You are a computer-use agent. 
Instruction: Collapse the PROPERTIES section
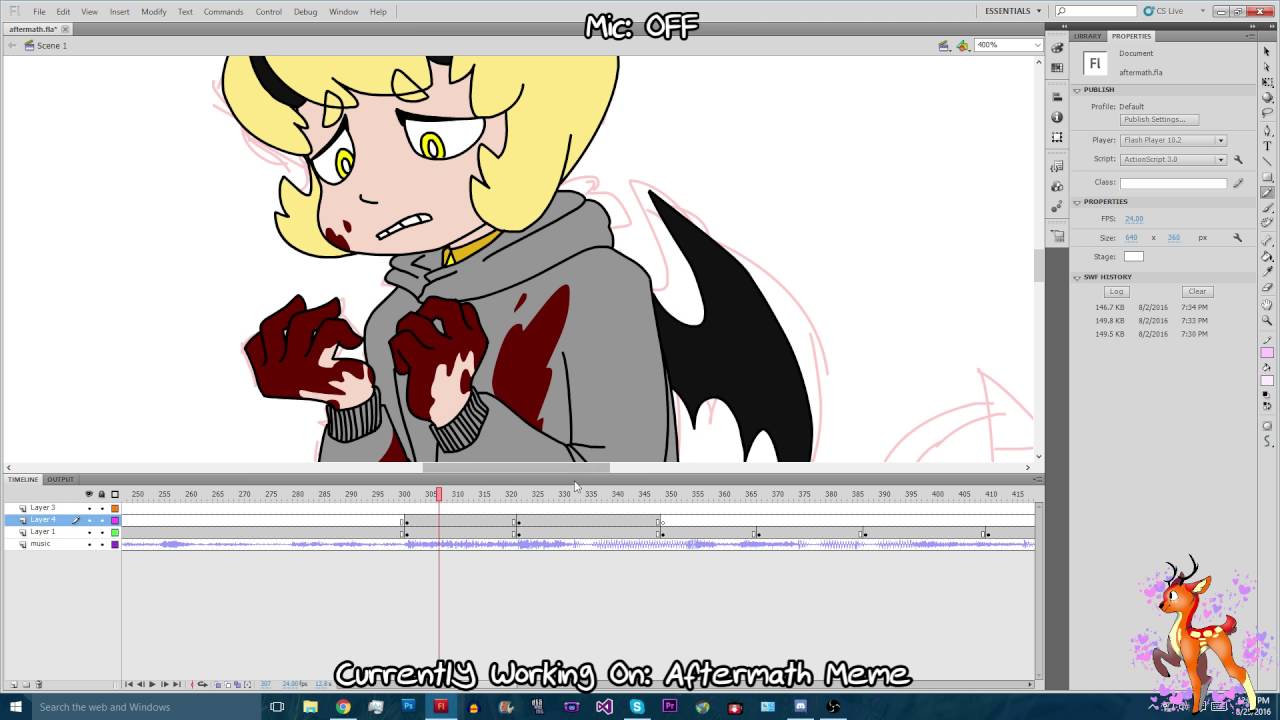pyautogui.click(x=1077, y=202)
